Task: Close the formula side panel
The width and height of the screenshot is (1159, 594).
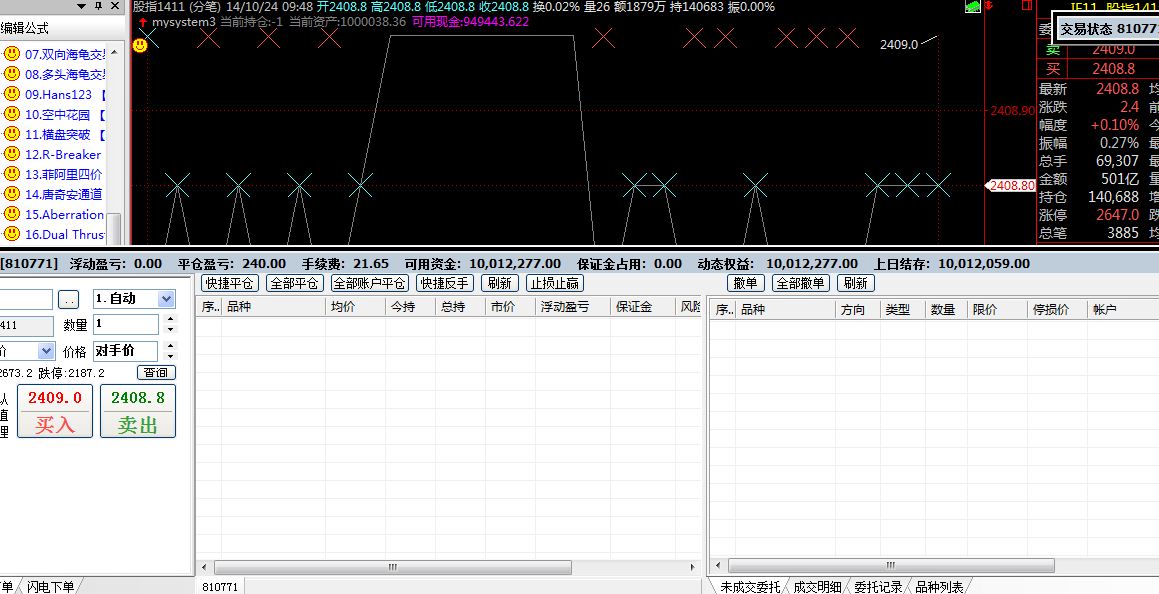Action: [x=115, y=6]
